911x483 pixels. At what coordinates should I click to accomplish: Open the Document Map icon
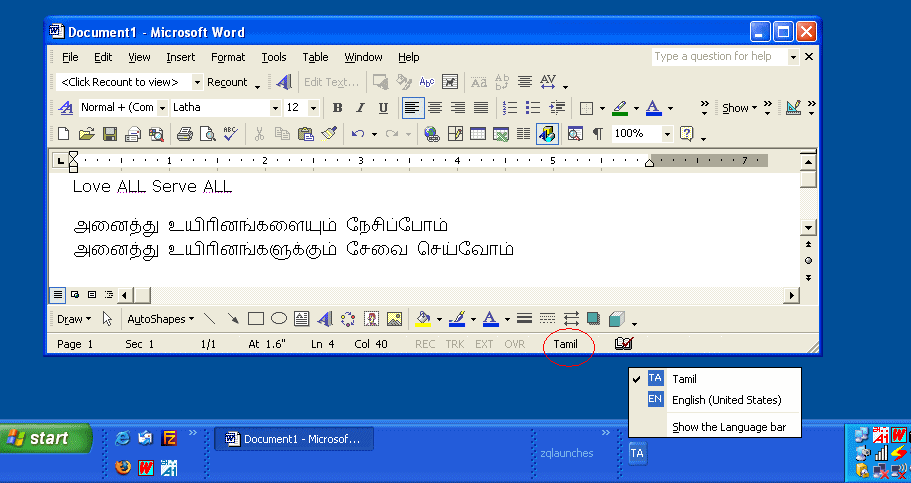575,134
